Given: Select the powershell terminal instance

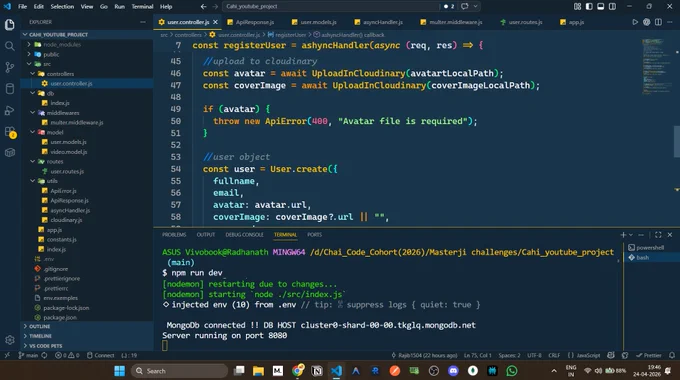Looking at the screenshot, I should click(650, 248).
